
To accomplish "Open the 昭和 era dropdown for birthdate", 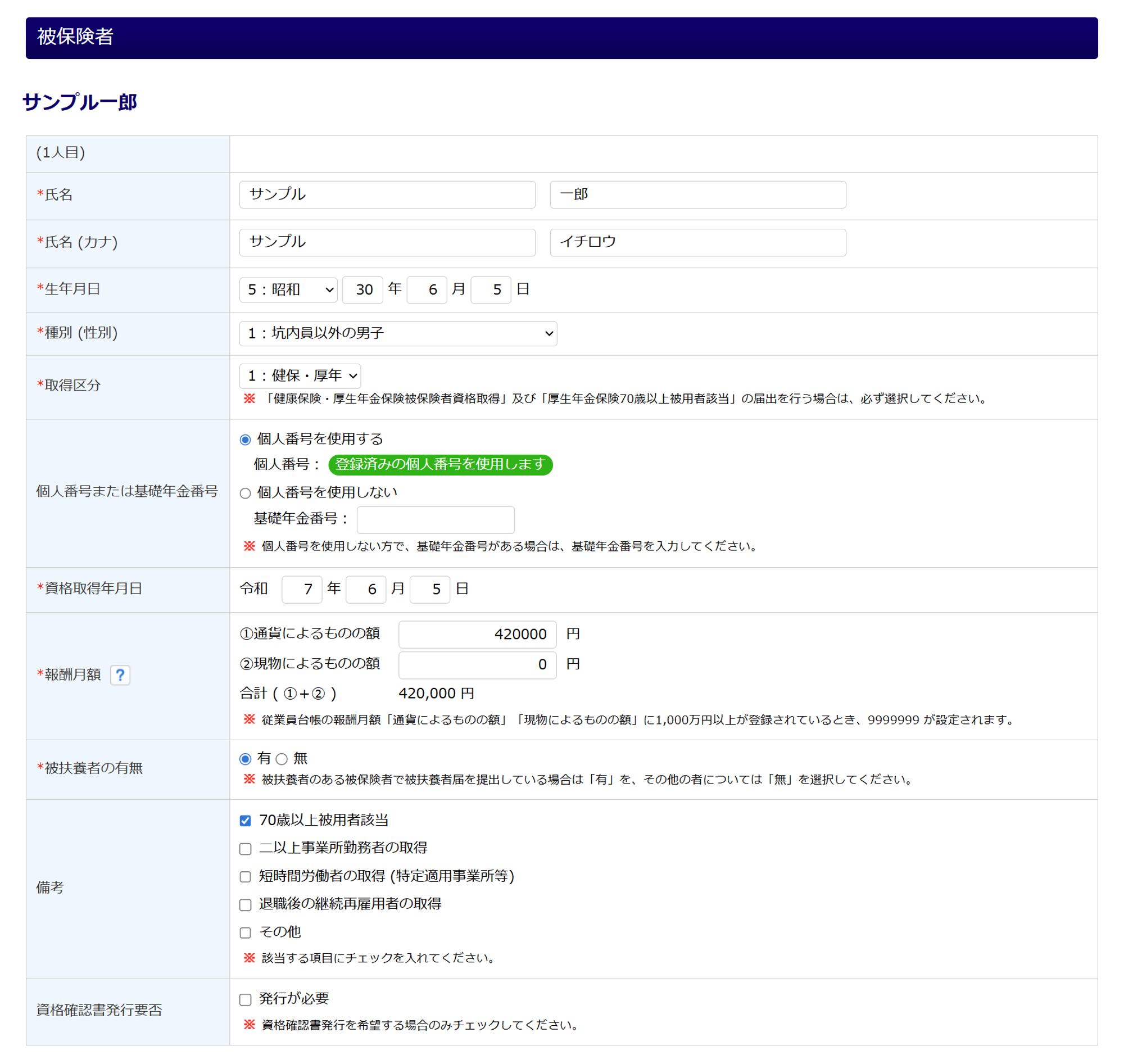I will (288, 290).
